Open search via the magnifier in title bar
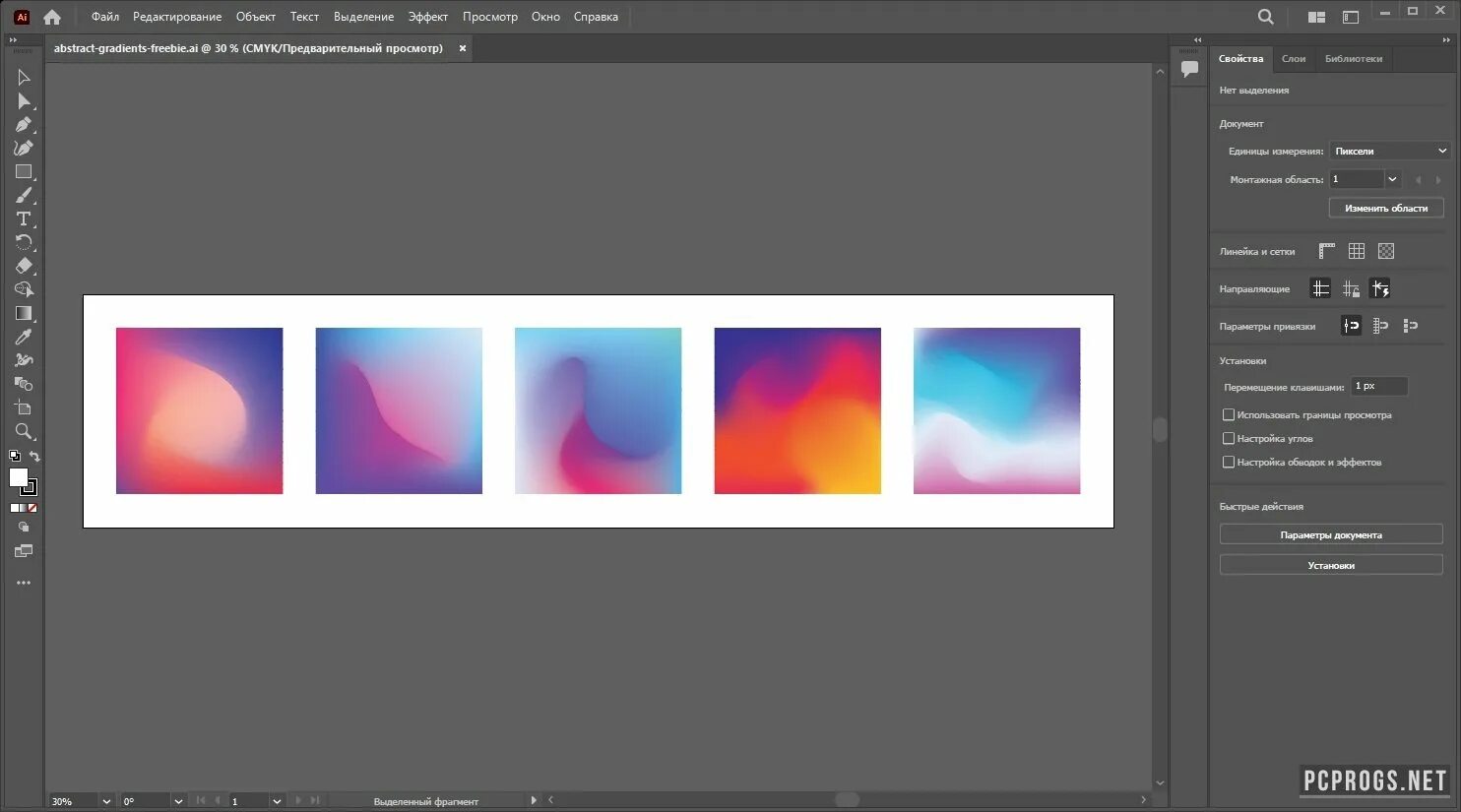Viewport: 1461px width, 812px height. pos(1265,17)
